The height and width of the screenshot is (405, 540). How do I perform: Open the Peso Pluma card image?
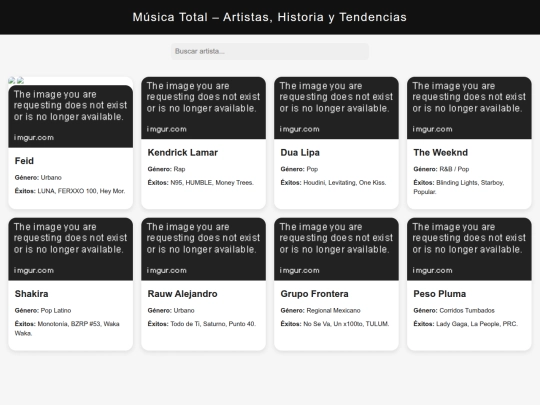point(469,249)
